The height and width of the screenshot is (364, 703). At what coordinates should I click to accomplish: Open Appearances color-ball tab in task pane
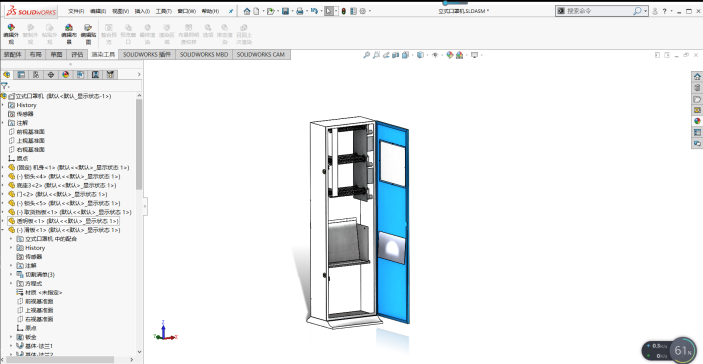pos(697,121)
